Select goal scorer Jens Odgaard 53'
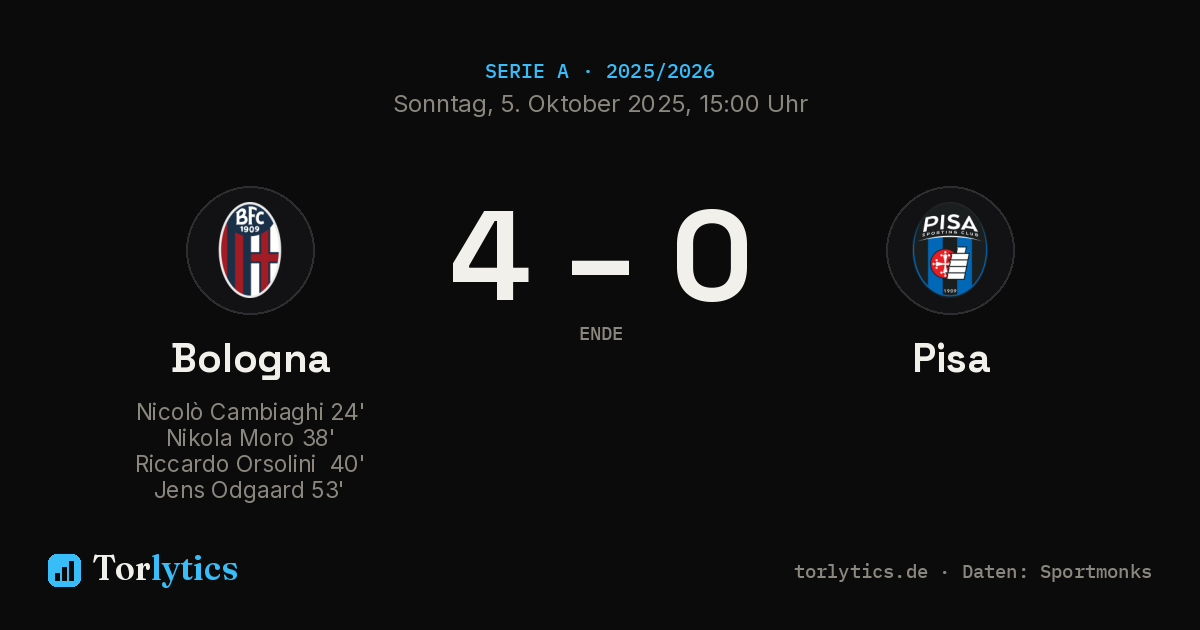Image resolution: width=1200 pixels, height=630 pixels. (250, 490)
